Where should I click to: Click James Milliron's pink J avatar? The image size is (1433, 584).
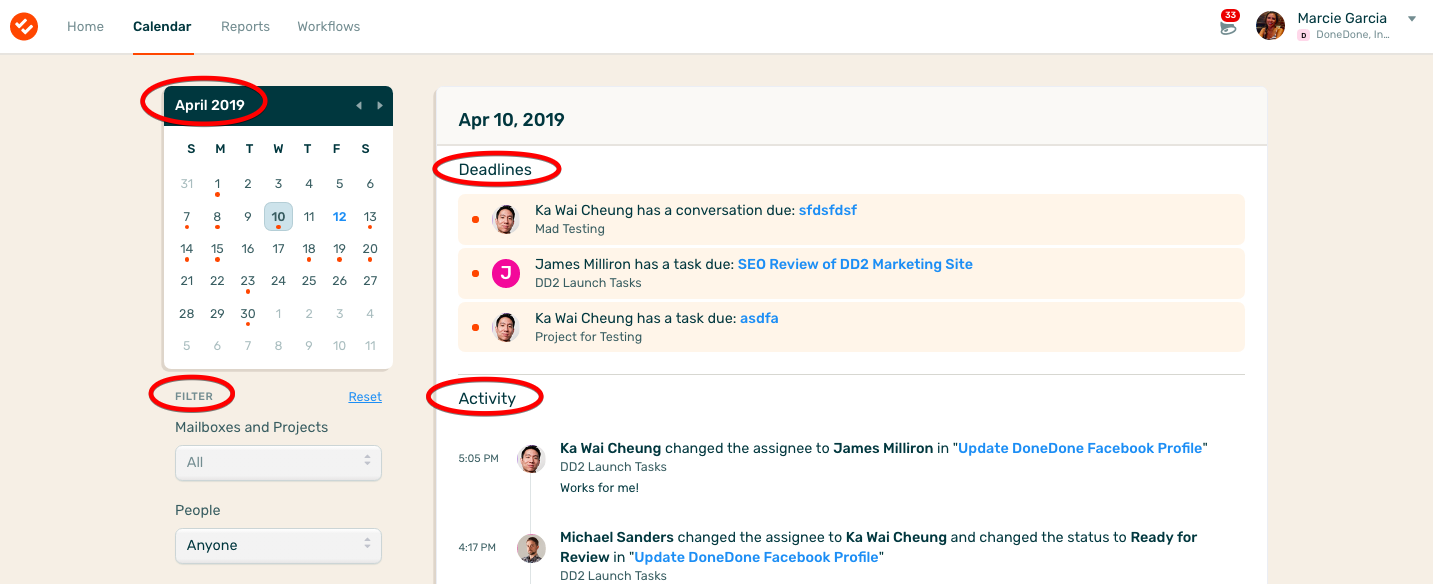(506, 273)
